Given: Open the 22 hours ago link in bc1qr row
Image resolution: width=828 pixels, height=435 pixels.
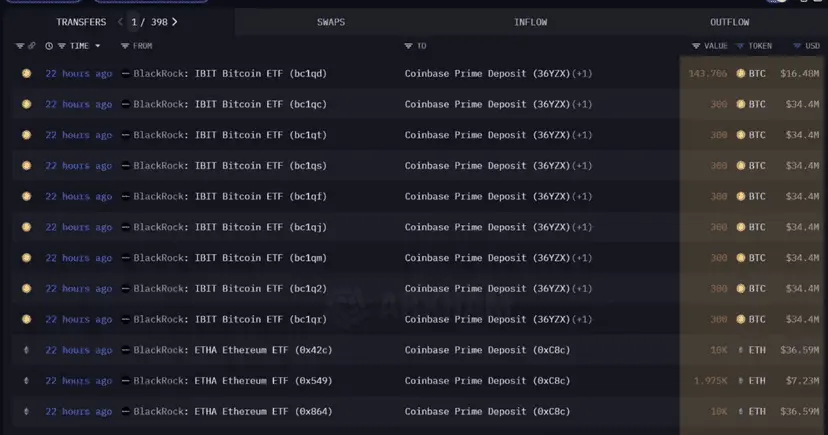Looking at the screenshot, I should pyautogui.click(x=79, y=319).
